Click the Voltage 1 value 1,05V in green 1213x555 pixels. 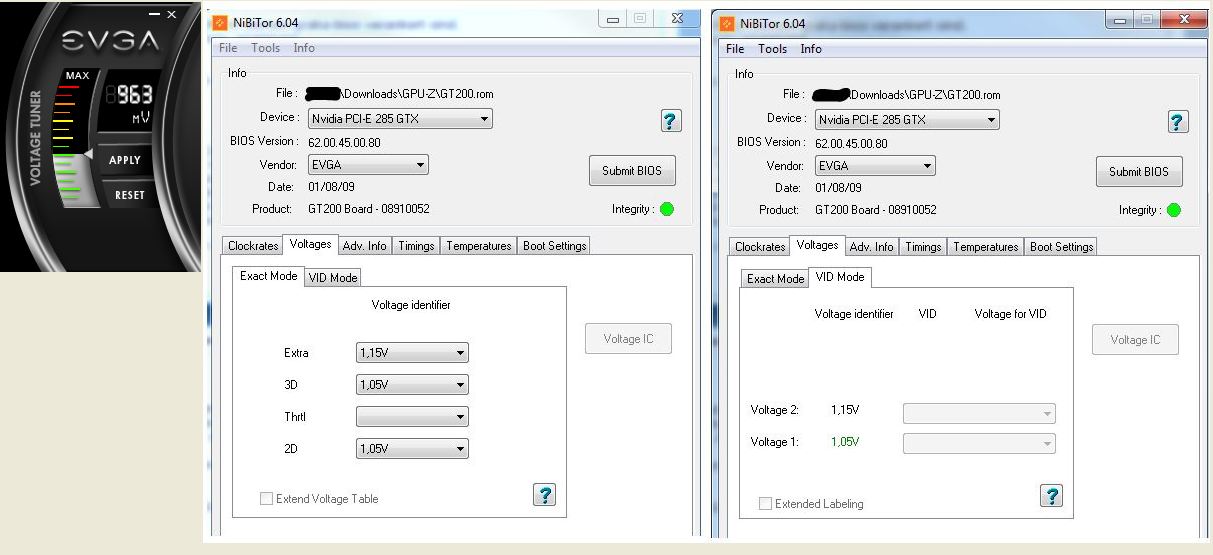pos(845,442)
